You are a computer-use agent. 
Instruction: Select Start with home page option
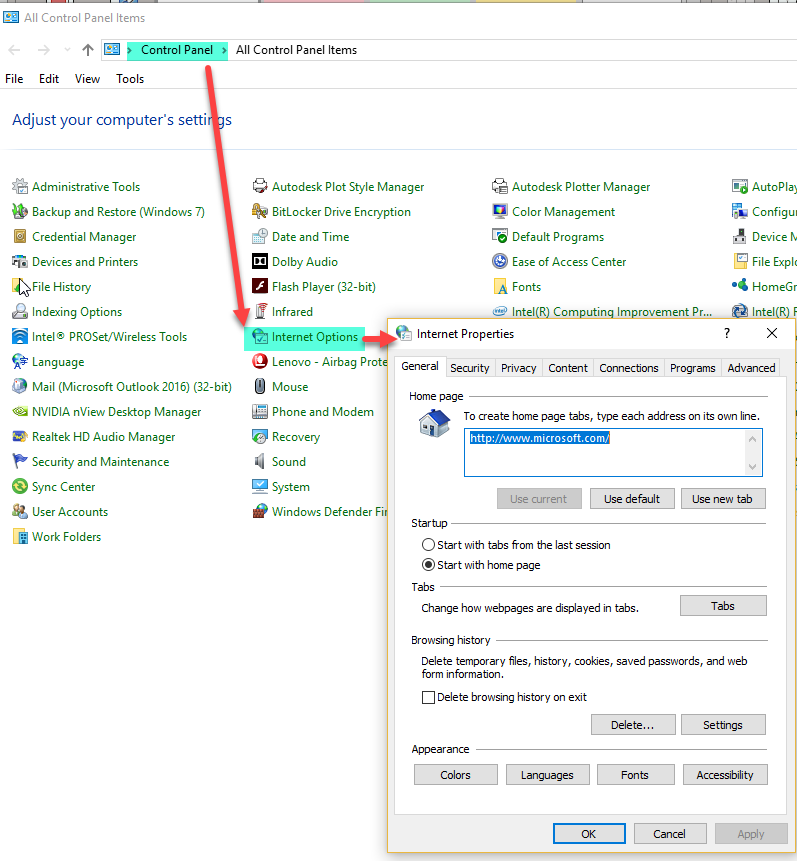[428, 564]
